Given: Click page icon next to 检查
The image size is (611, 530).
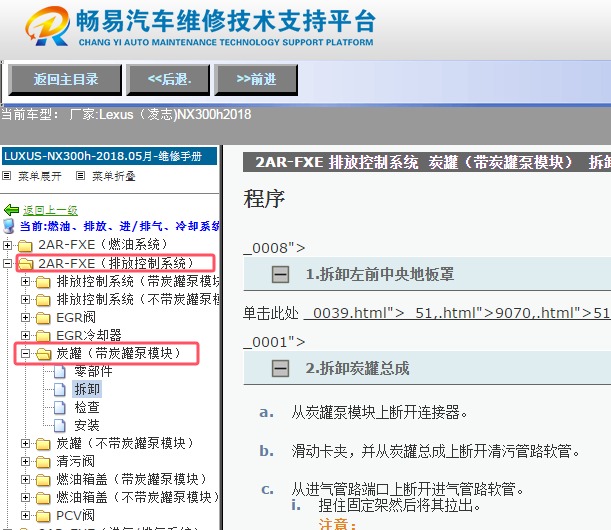Looking at the screenshot, I should click(x=60, y=407).
